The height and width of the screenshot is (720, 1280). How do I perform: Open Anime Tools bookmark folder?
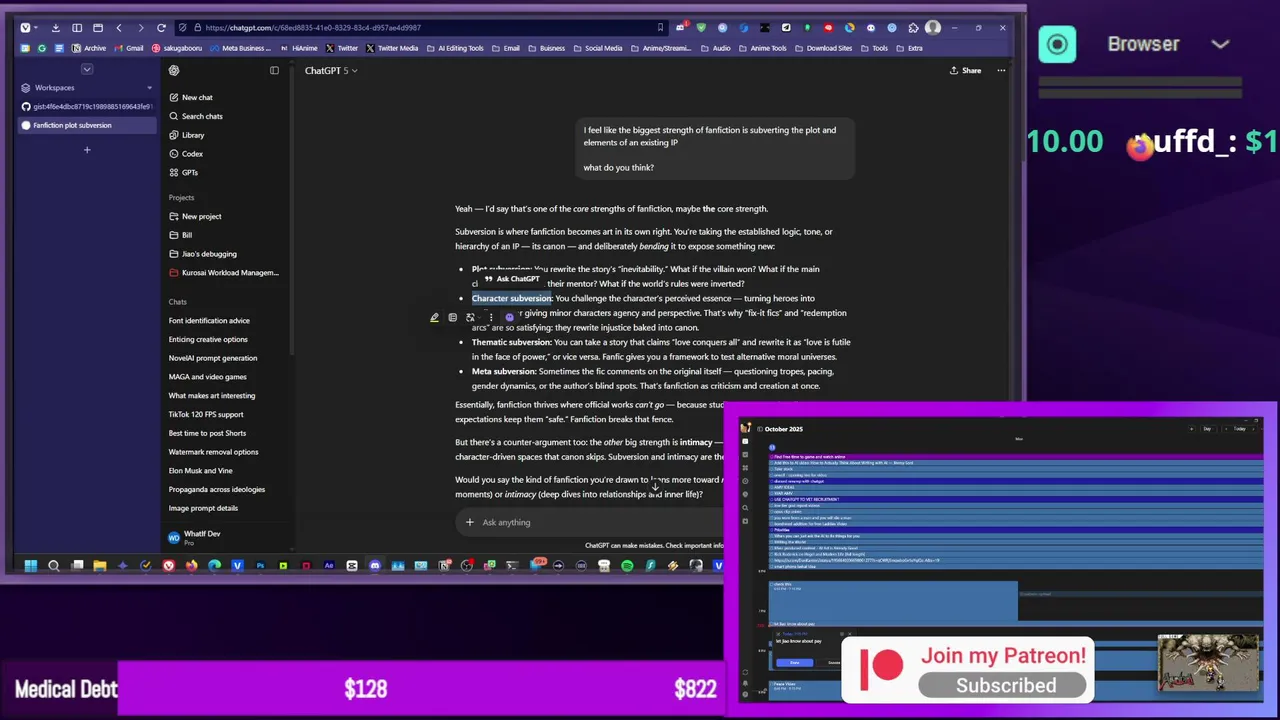(x=762, y=48)
